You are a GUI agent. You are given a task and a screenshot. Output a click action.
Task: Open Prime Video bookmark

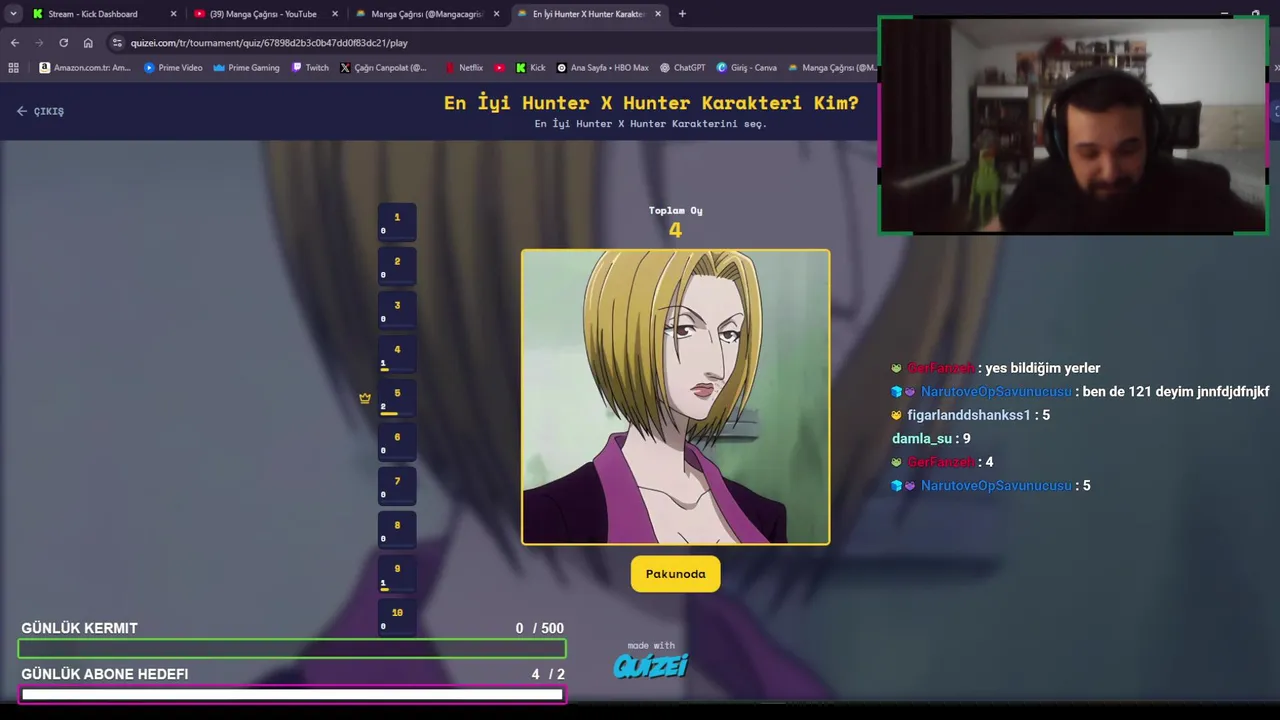[173, 68]
